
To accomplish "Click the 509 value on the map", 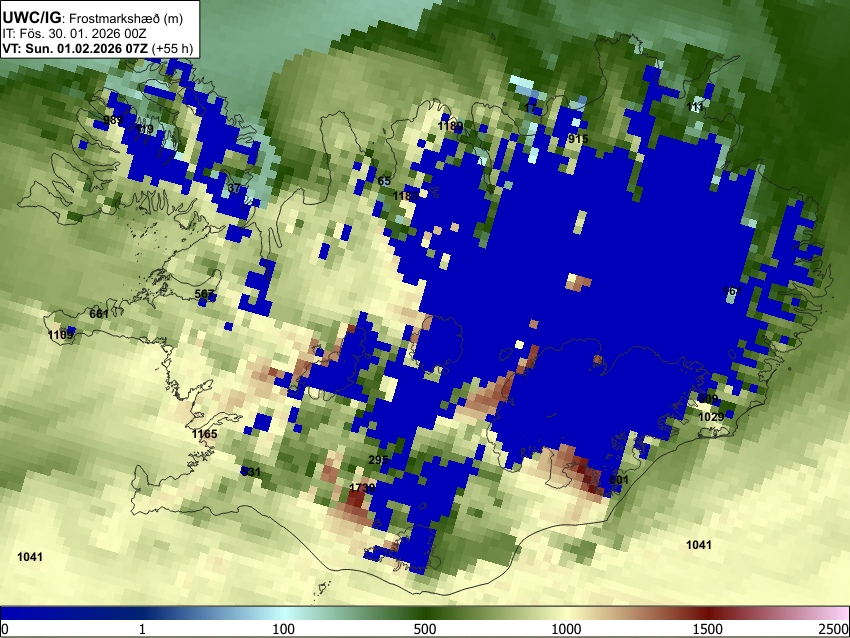I will tap(708, 399).
